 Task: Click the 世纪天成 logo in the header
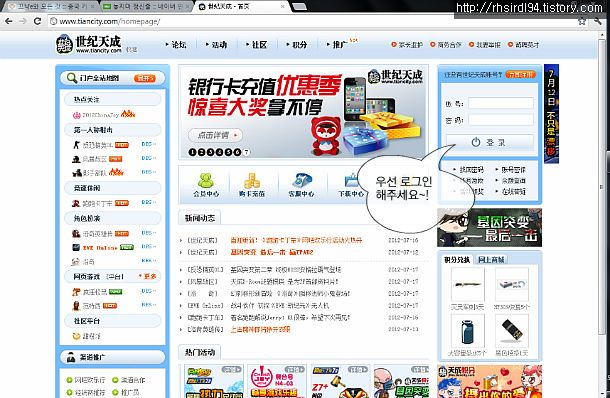(89, 44)
